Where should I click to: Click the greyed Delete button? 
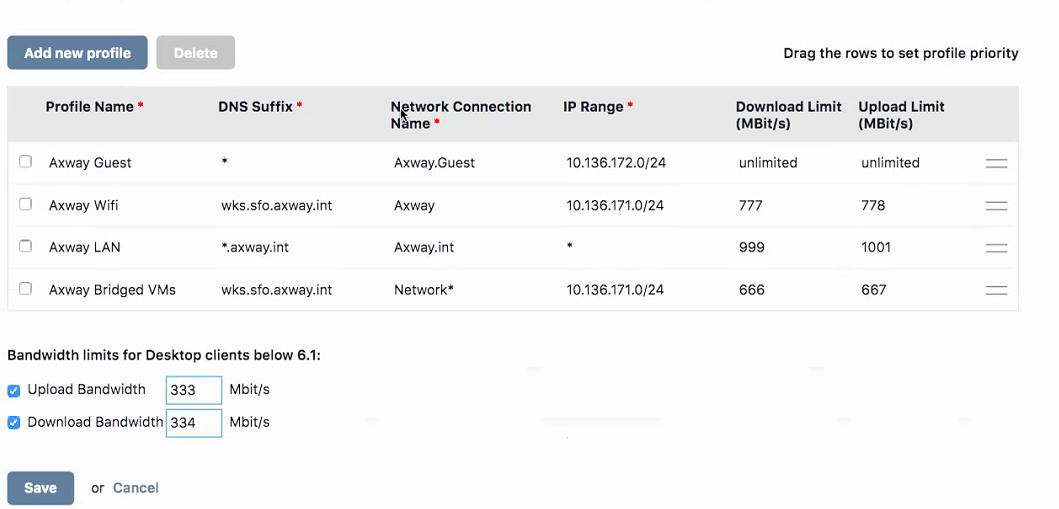point(196,53)
